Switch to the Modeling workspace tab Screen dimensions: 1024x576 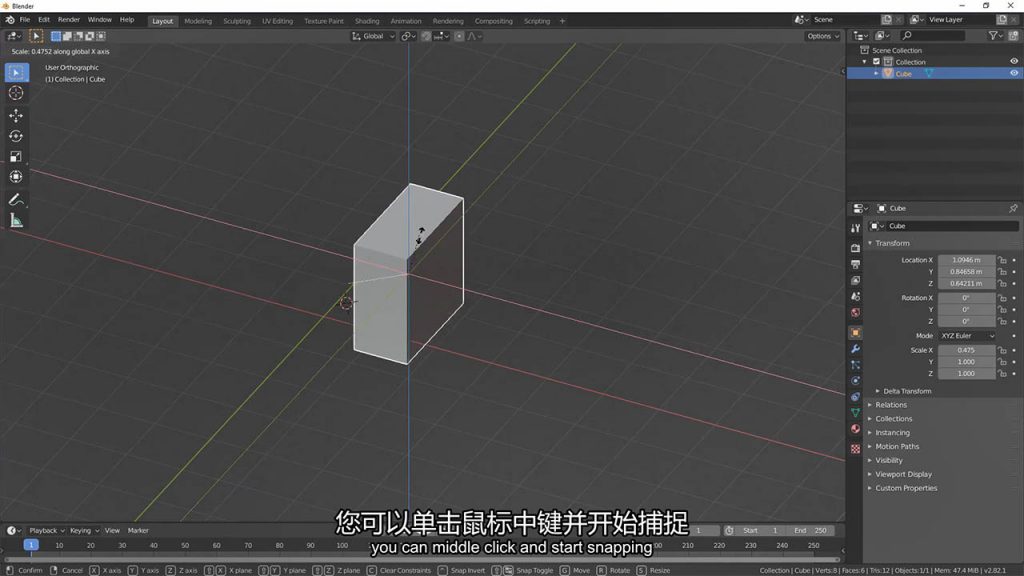tap(198, 21)
